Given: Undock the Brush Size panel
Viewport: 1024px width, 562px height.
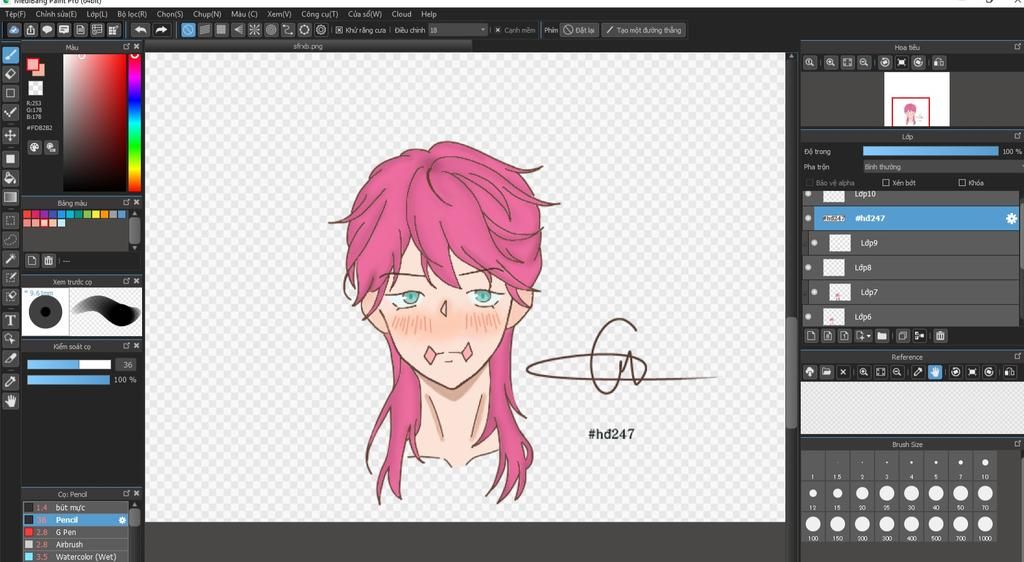Looking at the screenshot, I should (x=1017, y=444).
